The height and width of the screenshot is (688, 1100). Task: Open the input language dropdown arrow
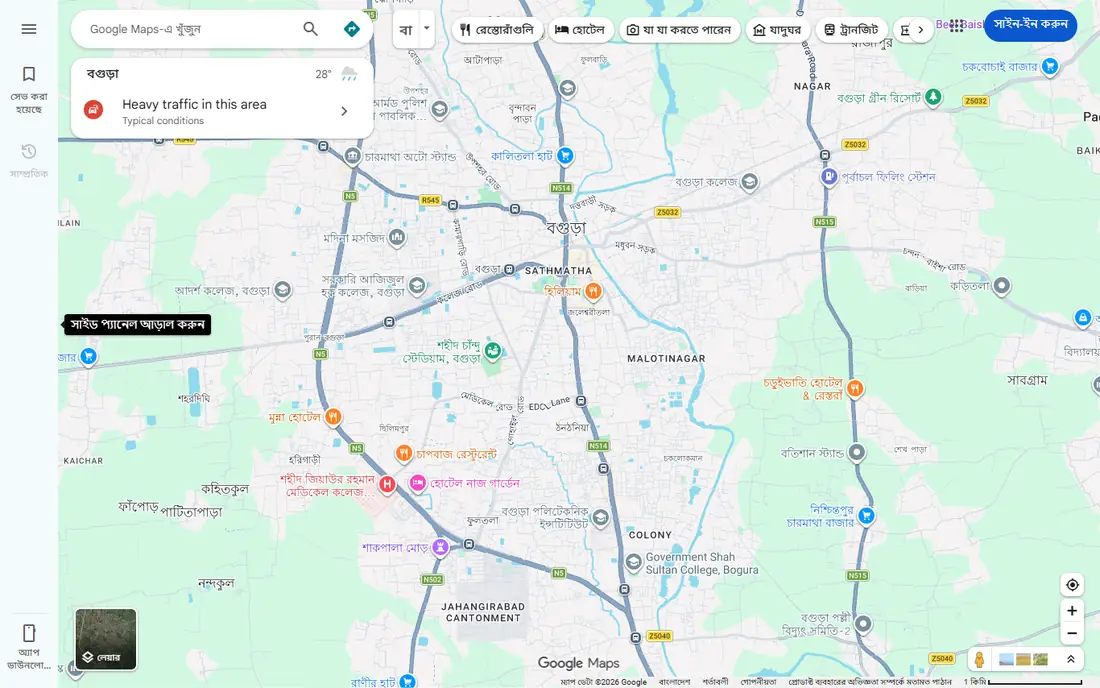[x=426, y=29]
